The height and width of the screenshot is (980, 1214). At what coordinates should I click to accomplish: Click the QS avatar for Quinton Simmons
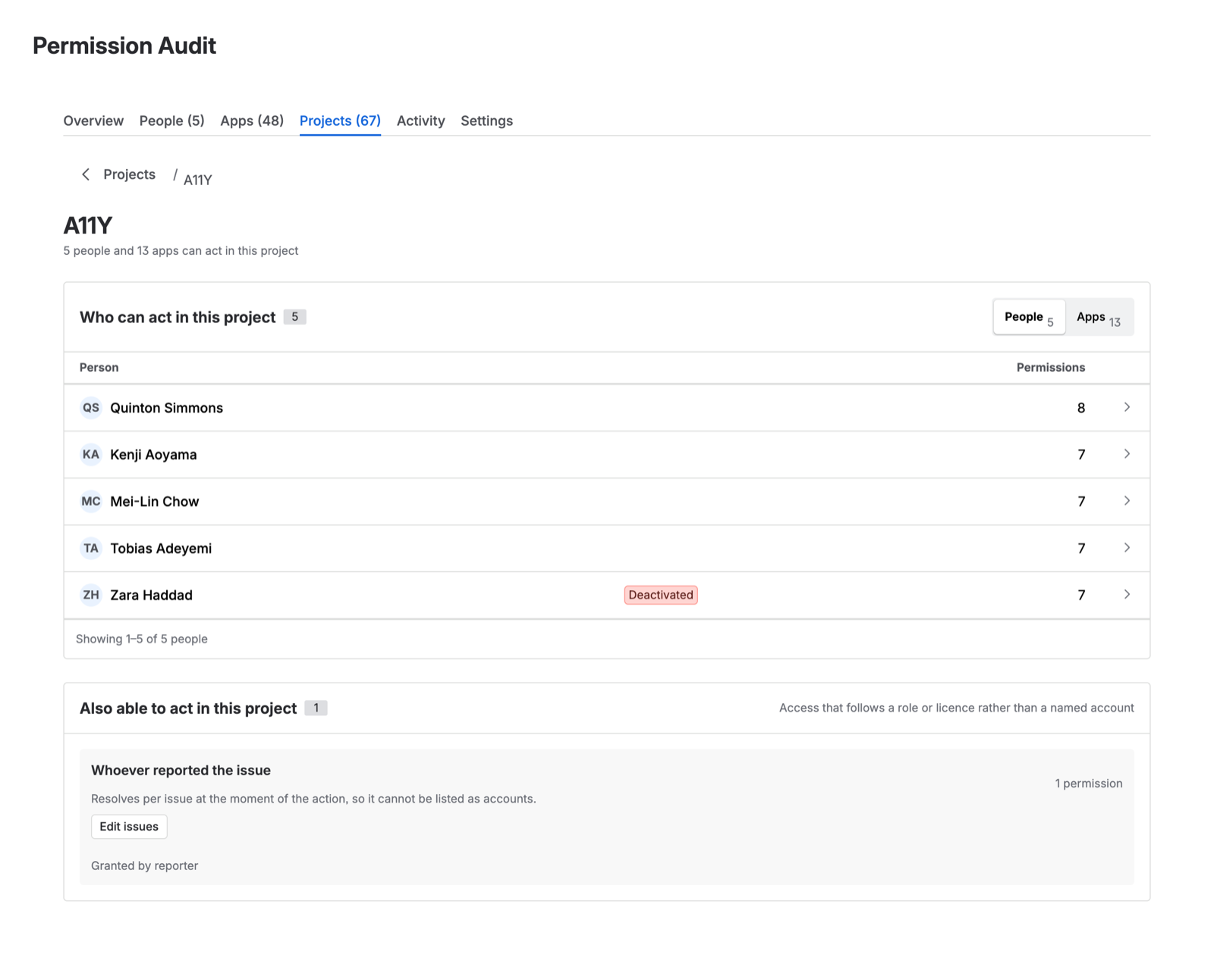(x=91, y=408)
